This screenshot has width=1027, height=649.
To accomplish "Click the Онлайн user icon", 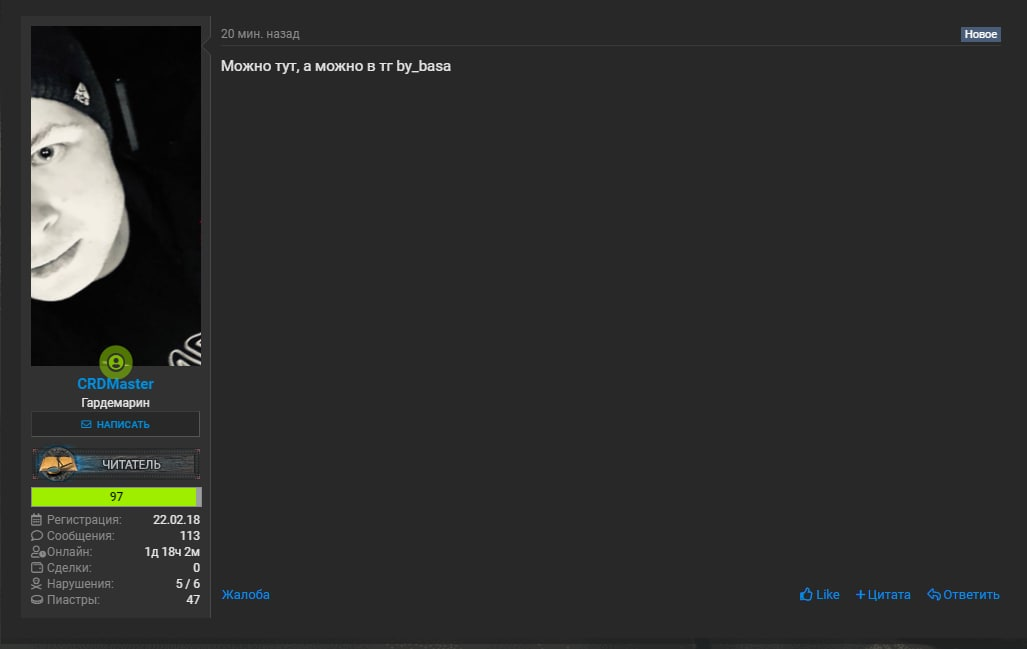I will [x=38, y=552].
